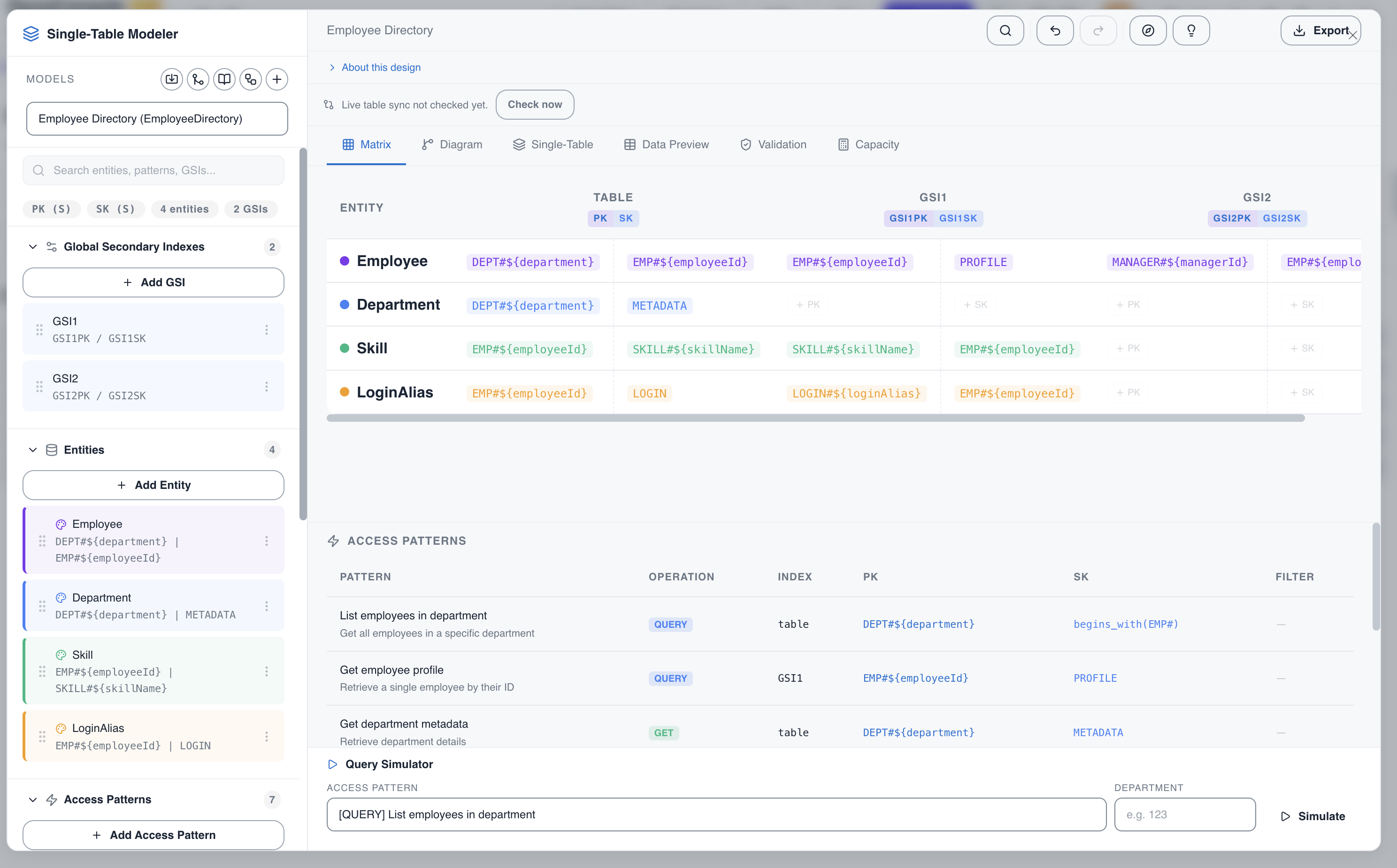Image resolution: width=1397 pixels, height=868 pixels.
Task: Click Department row's GSI1 '+ SK' placeholder
Action: (x=975, y=305)
